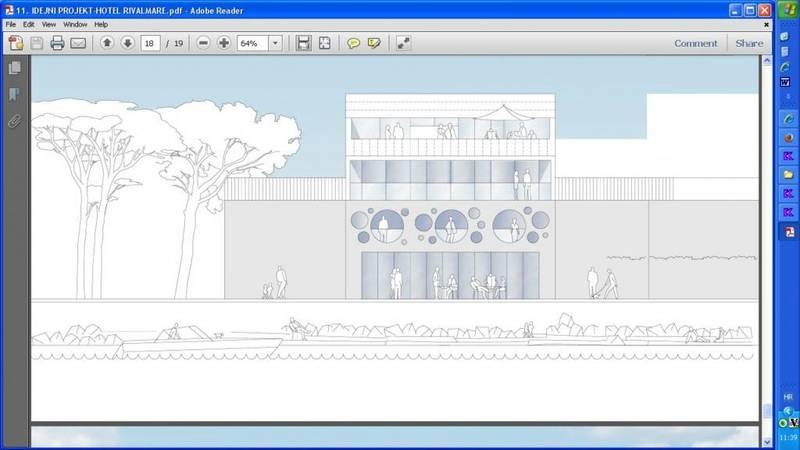This screenshot has width=800, height=450.
Task: Select the highlight text tool
Action: click(374, 43)
